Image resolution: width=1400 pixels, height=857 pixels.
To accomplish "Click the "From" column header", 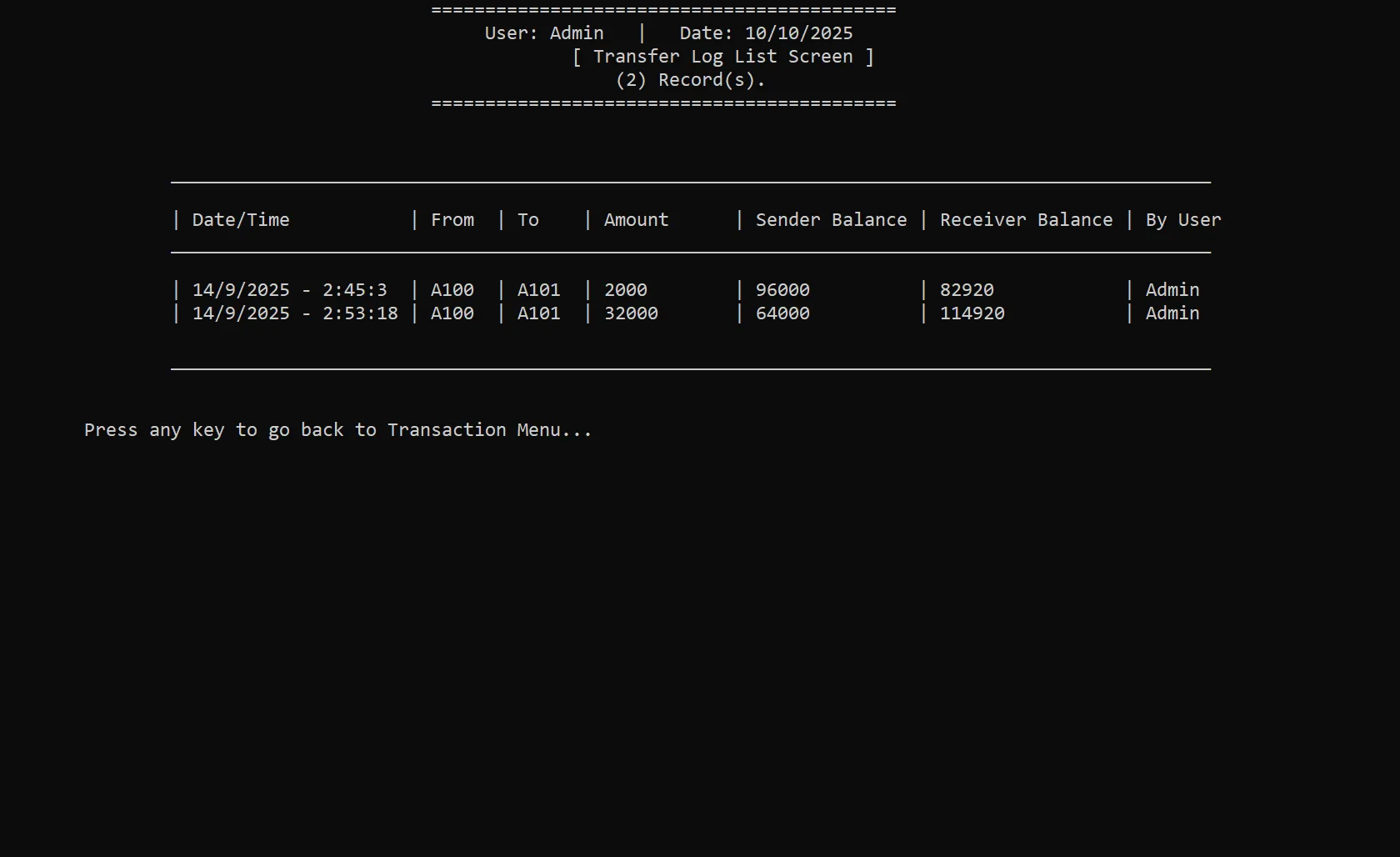I will tap(452, 220).
